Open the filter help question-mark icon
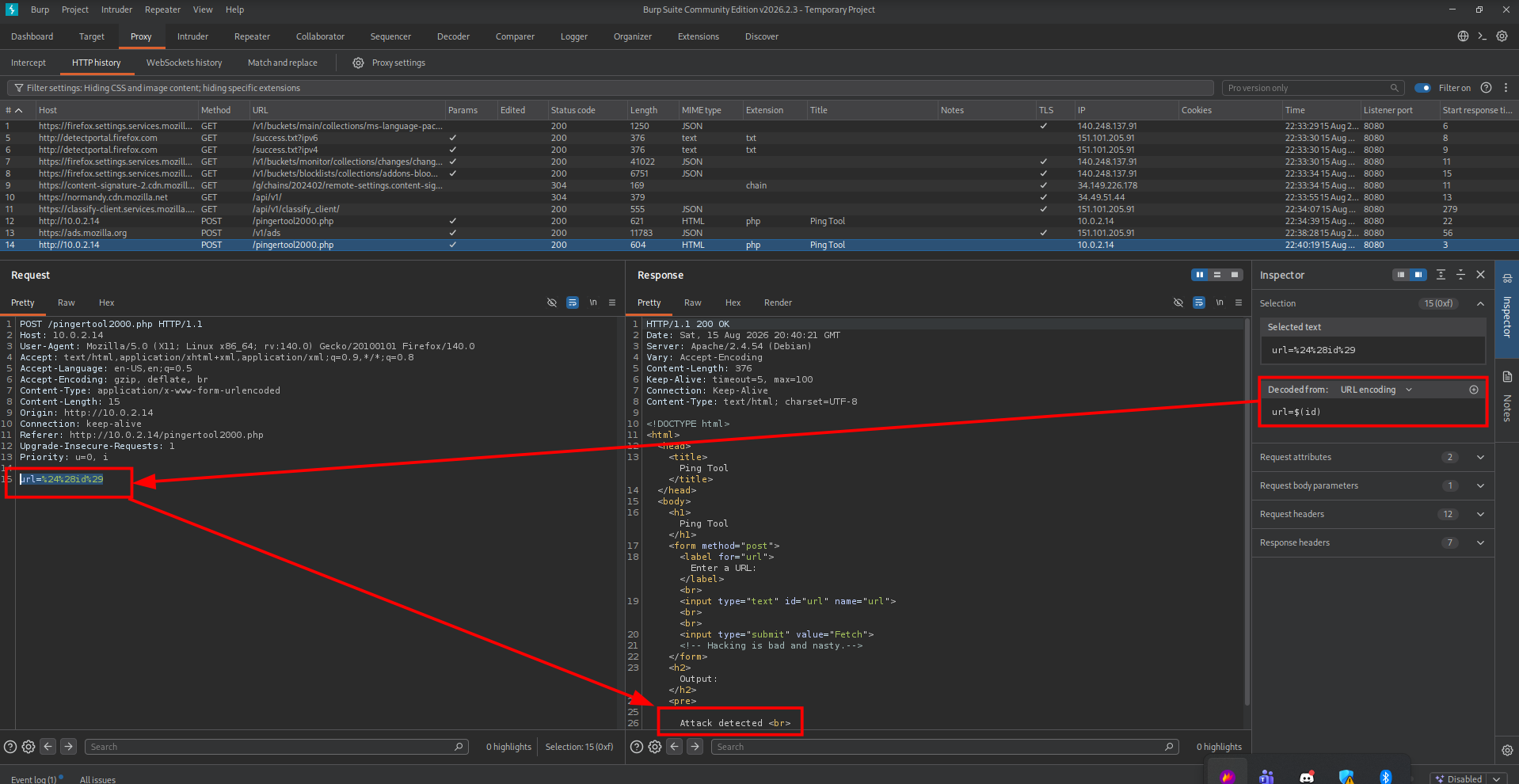Viewport: 1519px width, 784px height. pyautogui.click(x=1487, y=88)
